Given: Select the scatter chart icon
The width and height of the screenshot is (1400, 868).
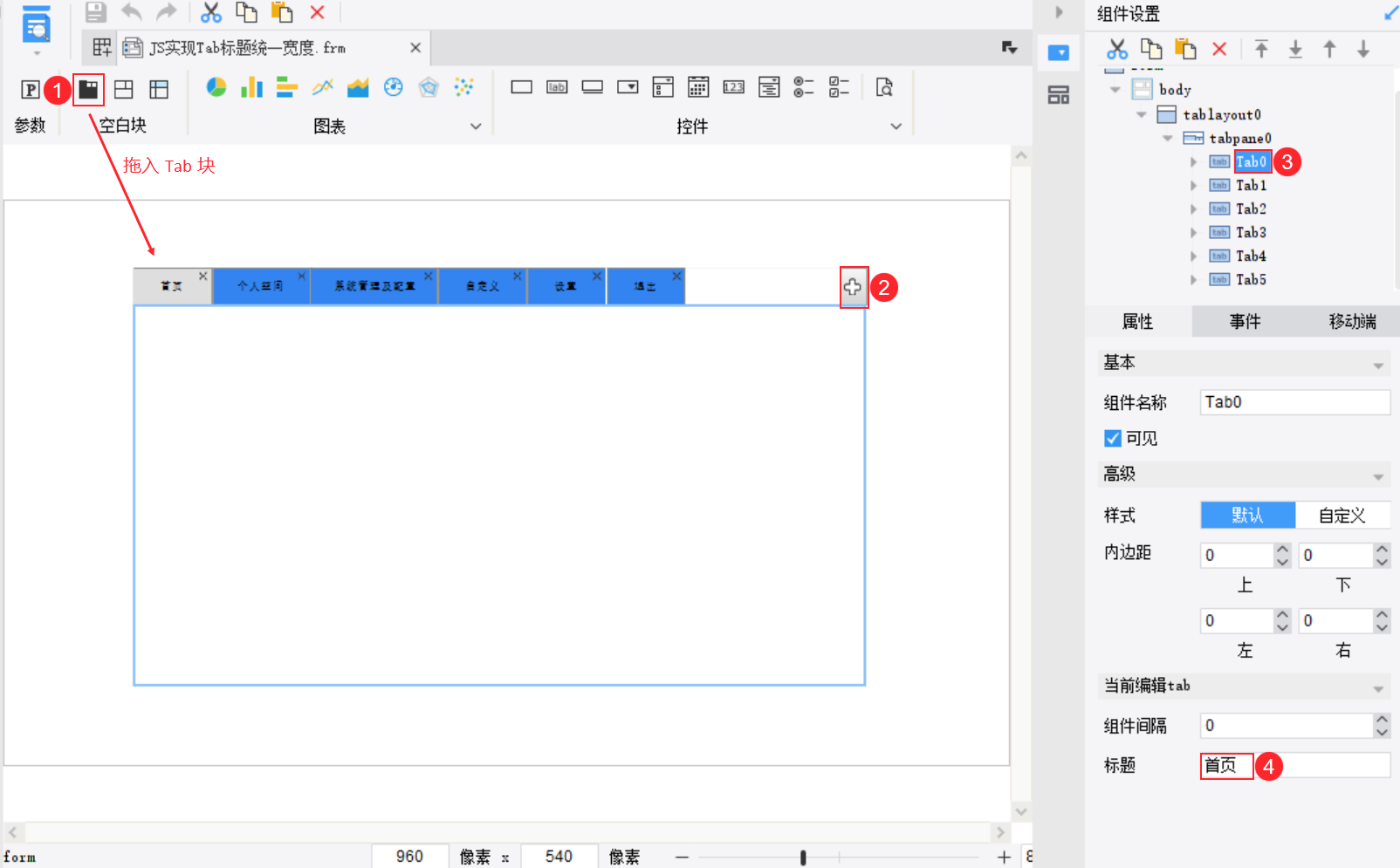Looking at the screenshot, I should pos(464,87).
